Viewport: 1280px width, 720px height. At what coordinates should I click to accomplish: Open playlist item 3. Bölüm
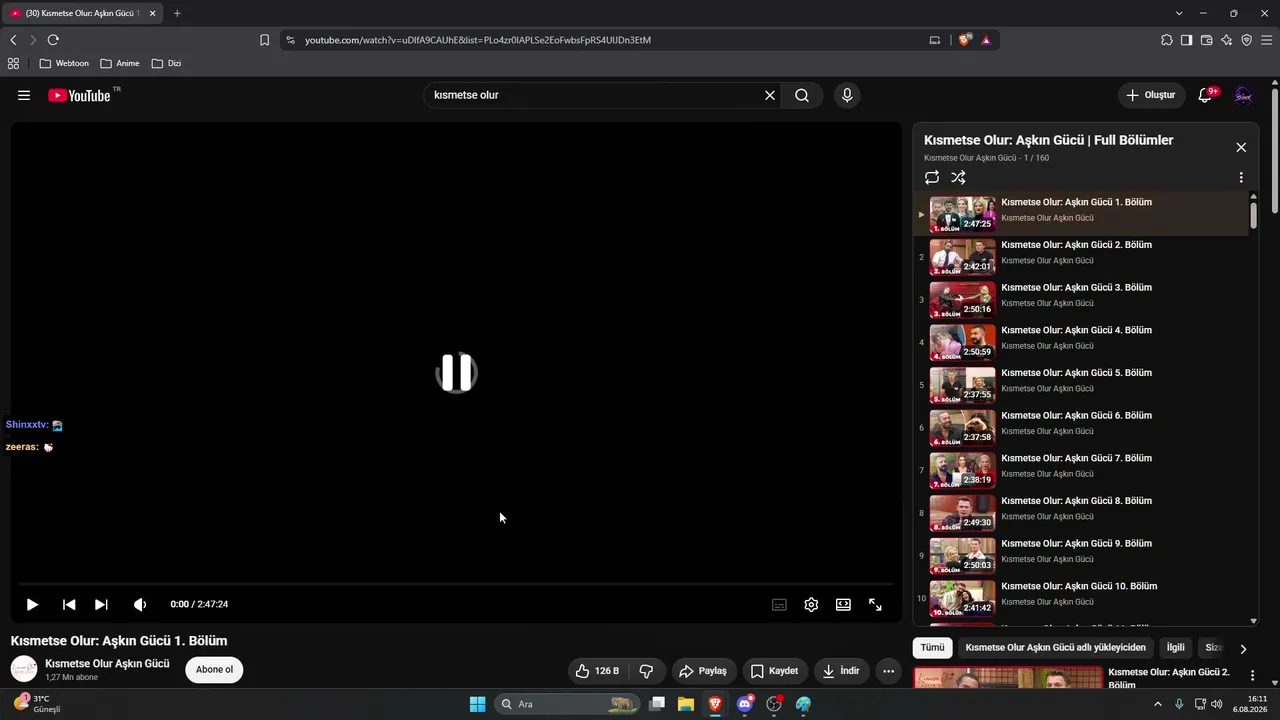pyautogui.click(x=1081, y=300)
